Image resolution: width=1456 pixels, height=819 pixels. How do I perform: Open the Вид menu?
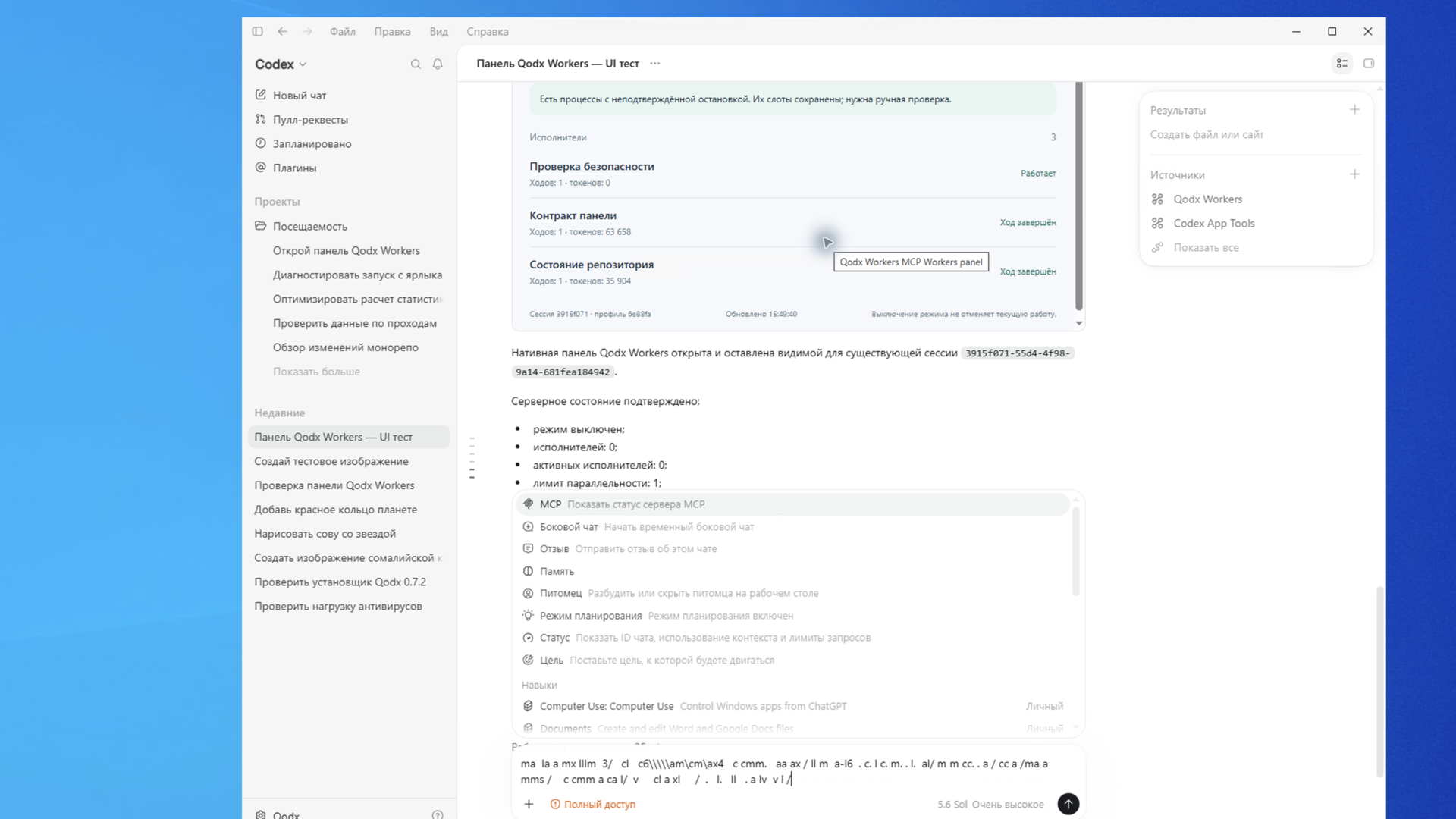click(x=438, y=32)
